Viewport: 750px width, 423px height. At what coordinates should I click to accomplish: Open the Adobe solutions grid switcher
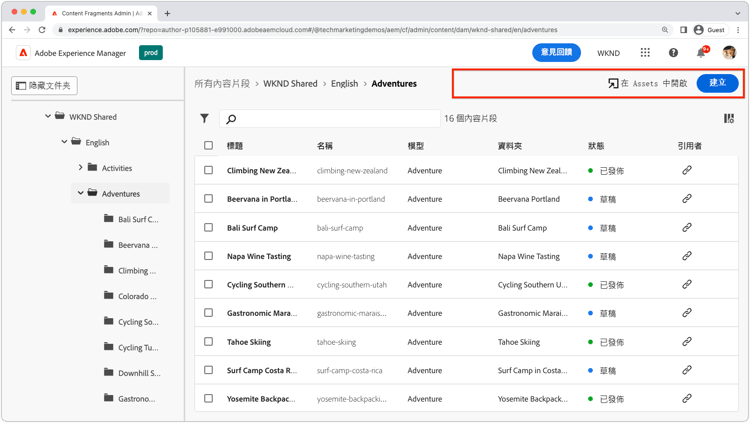pyautogui.click(x=645, y=53)
